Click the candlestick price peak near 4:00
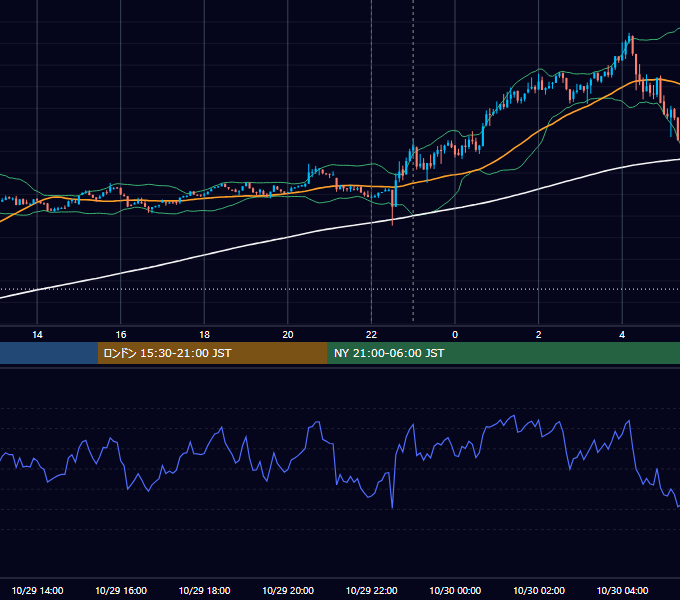The image size is (680, 600). (x=629, y=40)
